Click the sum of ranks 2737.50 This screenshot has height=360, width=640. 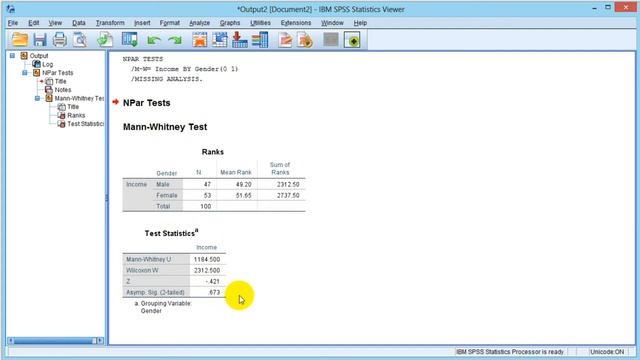tap(288, 196)
